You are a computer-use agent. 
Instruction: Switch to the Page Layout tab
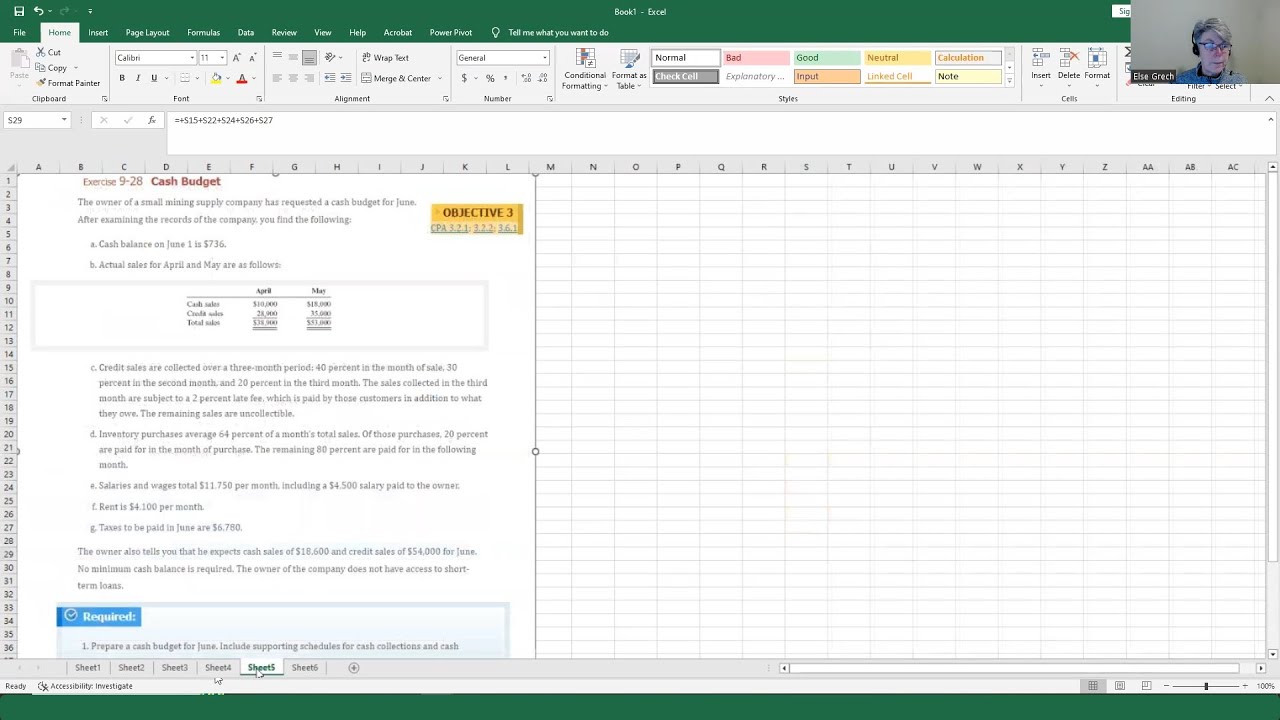[x=147, y=32]
